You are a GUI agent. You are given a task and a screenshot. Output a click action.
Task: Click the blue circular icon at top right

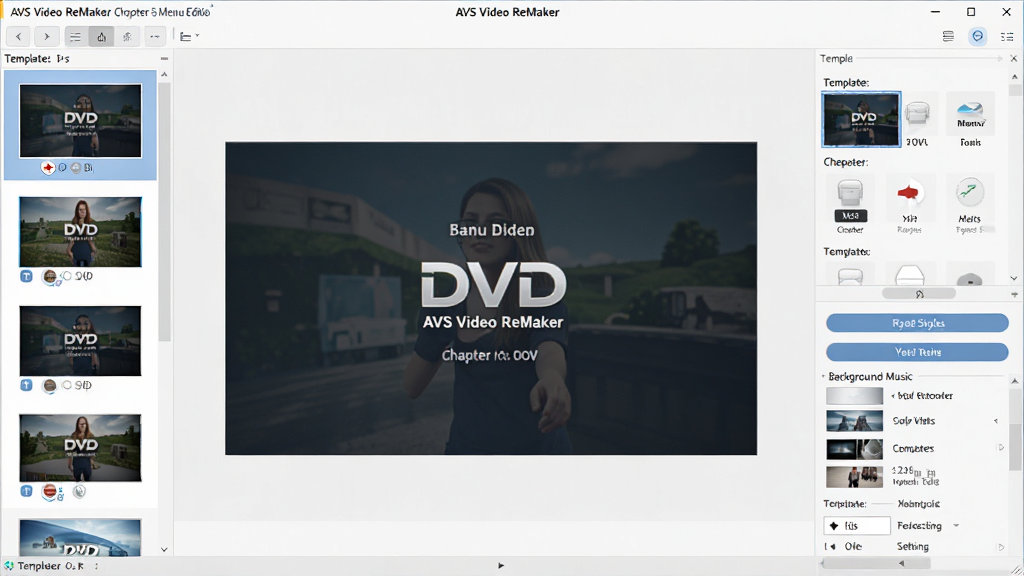(x=978, y=36)
